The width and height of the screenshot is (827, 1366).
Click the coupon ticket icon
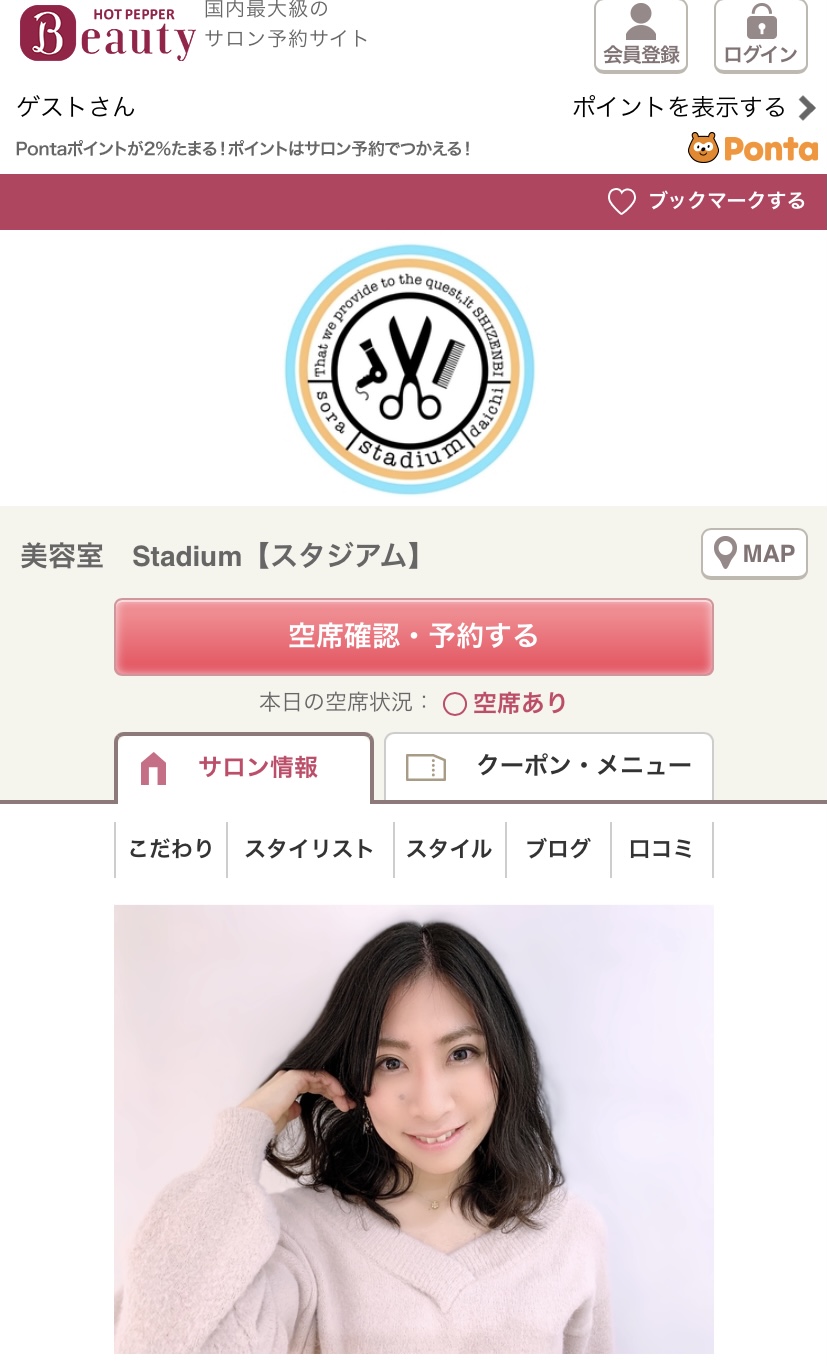click(426, 767)
